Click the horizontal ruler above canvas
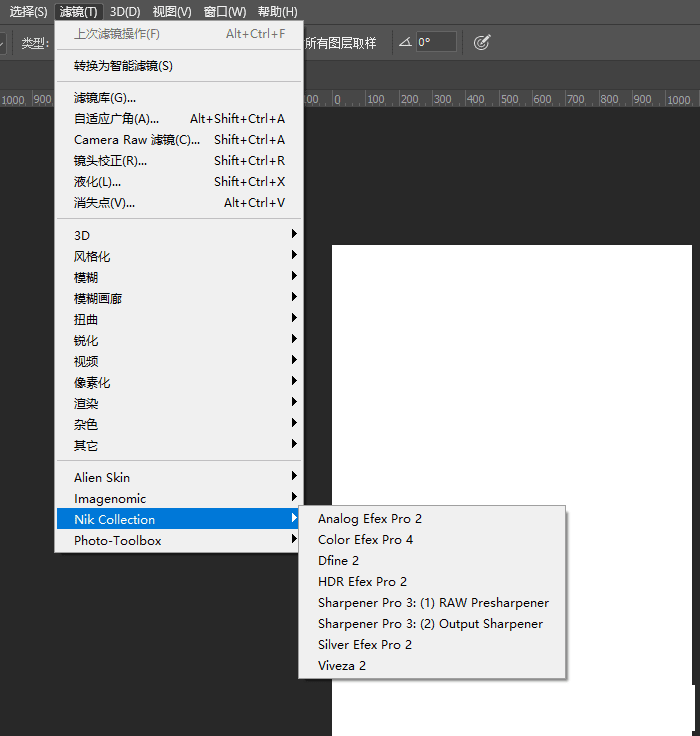The height and width of the screenshot is (736, 700). [500, 99]
